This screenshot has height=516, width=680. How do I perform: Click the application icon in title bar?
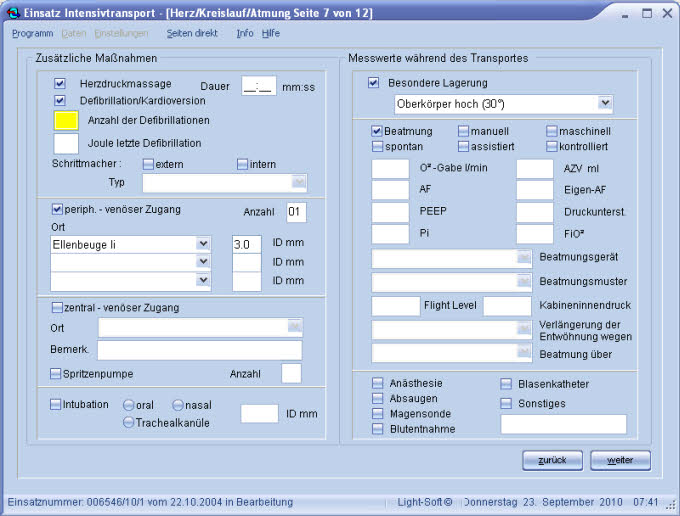pyautogui.click(x=13, y=13)
